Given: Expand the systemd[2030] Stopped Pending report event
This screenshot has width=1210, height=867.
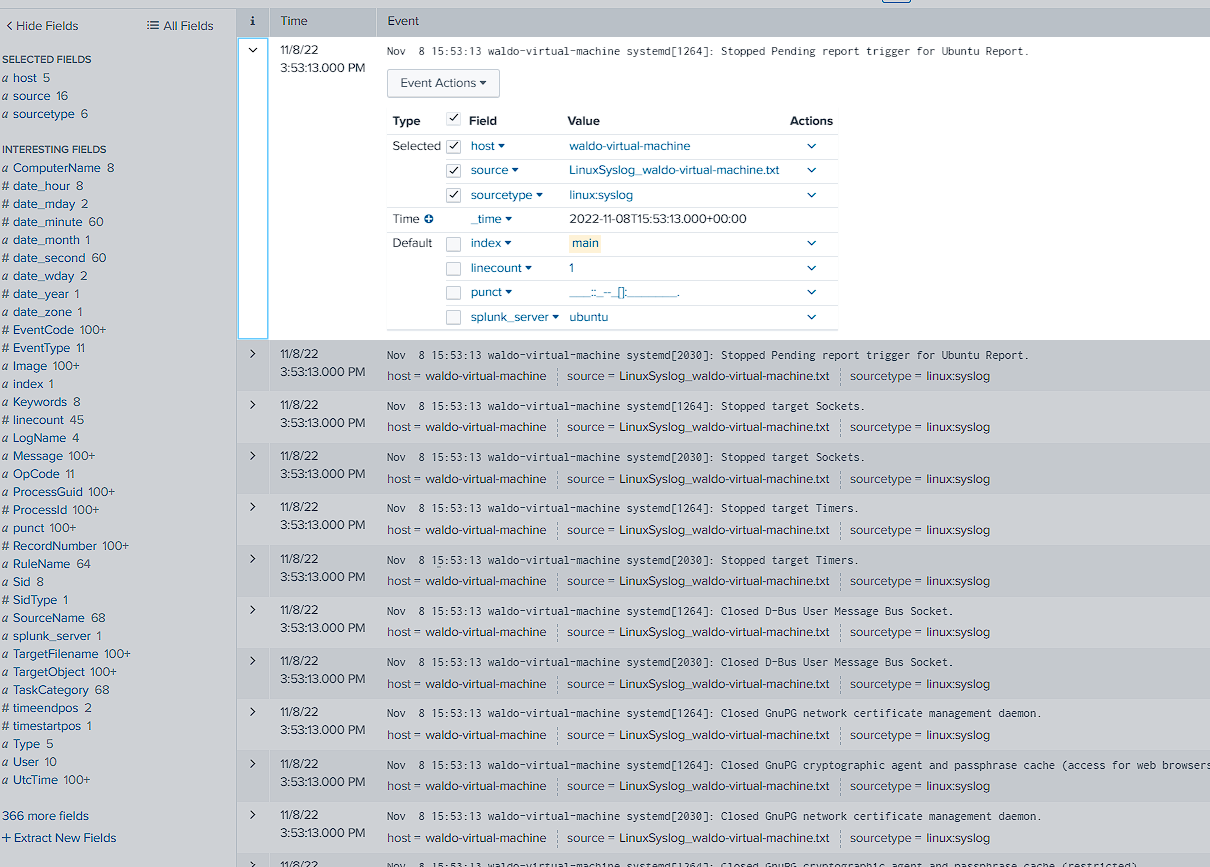Looking at the screenshot, I should pos(253,354).
